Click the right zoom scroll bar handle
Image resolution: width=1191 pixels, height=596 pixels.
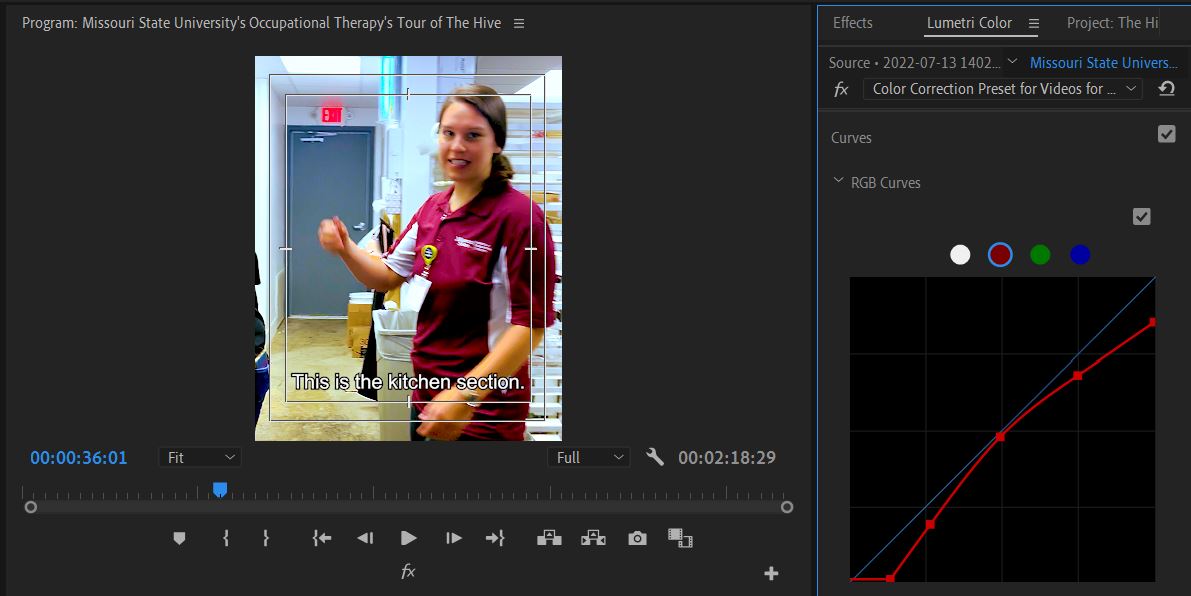(x=787, y=506)
